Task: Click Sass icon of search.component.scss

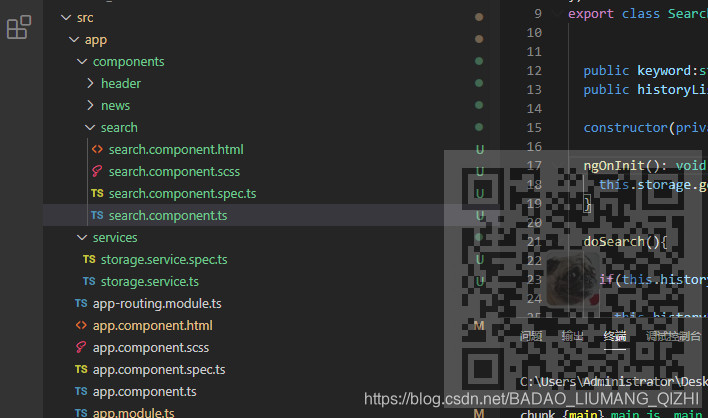Action: pos(97,171)
